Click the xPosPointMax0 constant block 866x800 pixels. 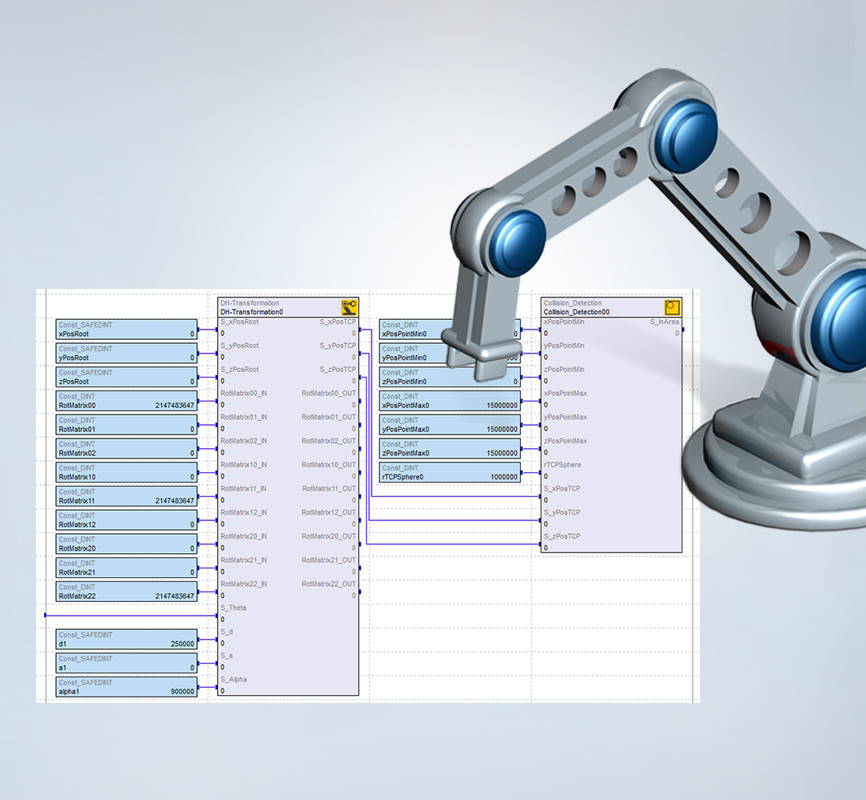tap(450, 401)
